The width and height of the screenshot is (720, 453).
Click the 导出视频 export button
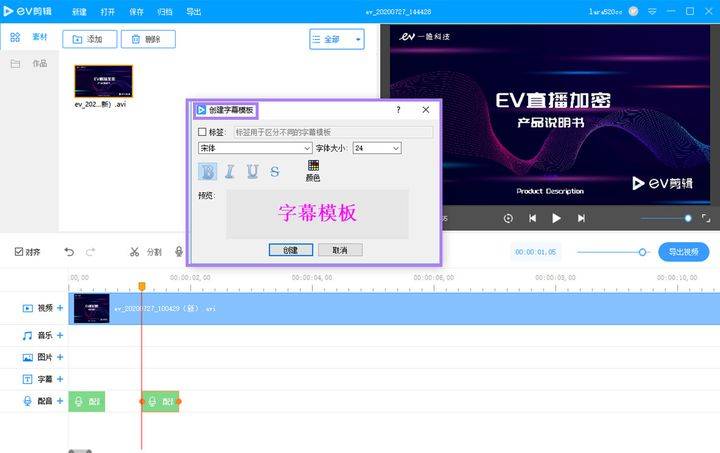pos(683,252)
